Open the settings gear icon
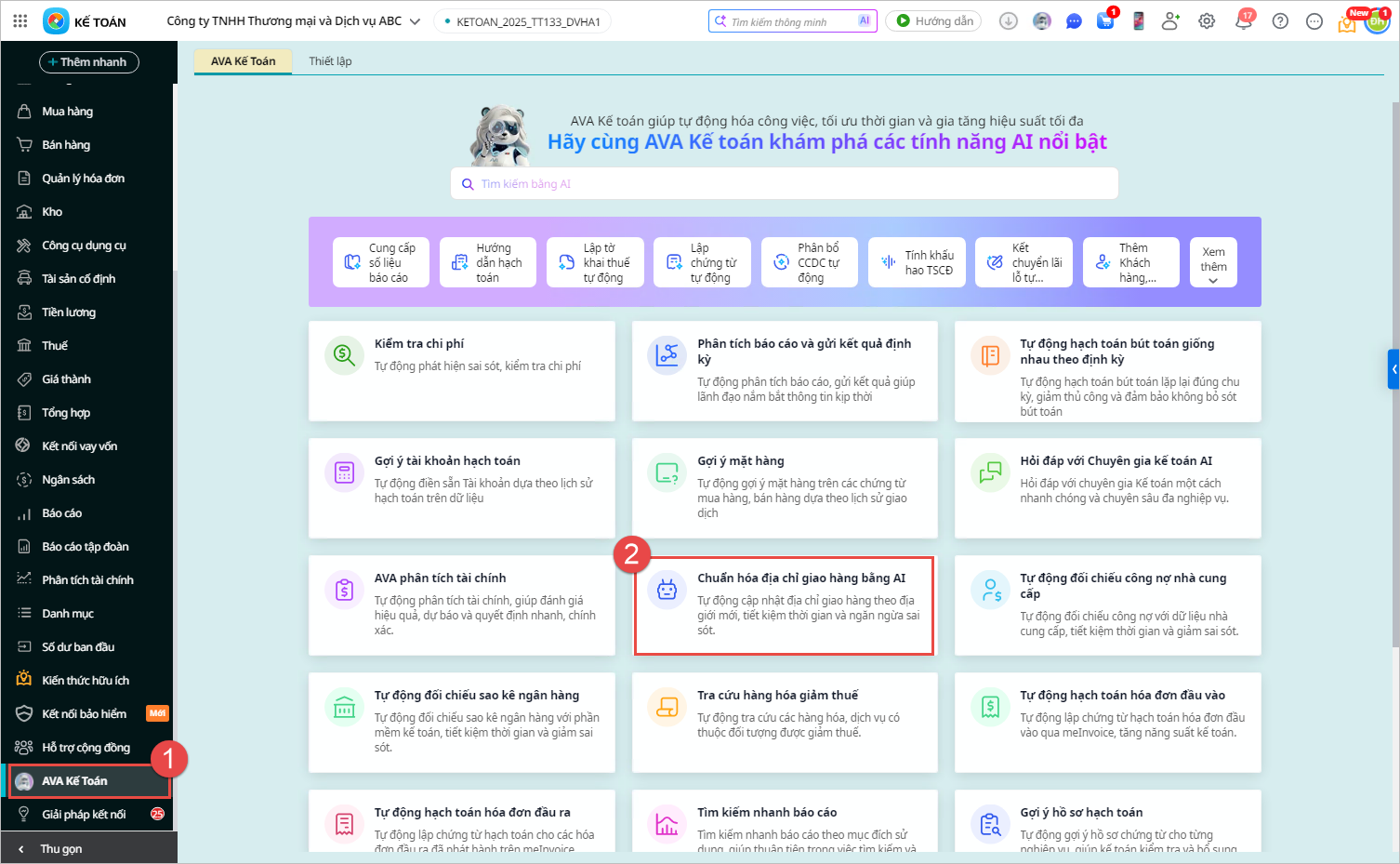1400x864 pixels. pos(1207,20)
